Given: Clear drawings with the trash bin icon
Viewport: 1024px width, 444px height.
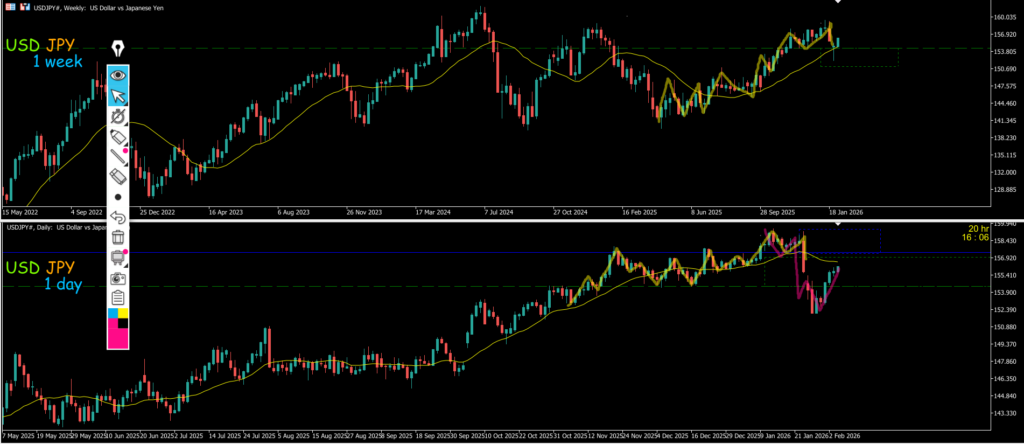Looking at the screenshot, I should [119, 237].
